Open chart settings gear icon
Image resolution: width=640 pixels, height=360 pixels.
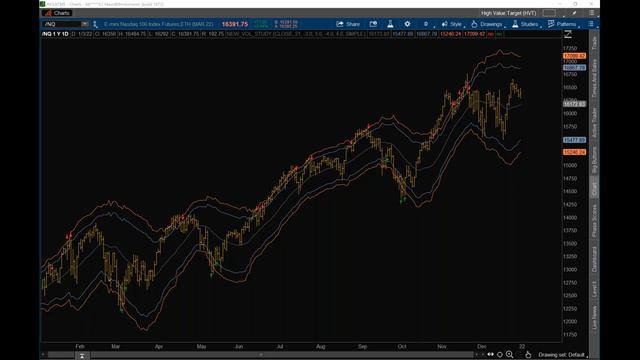(x=407, y=24)
